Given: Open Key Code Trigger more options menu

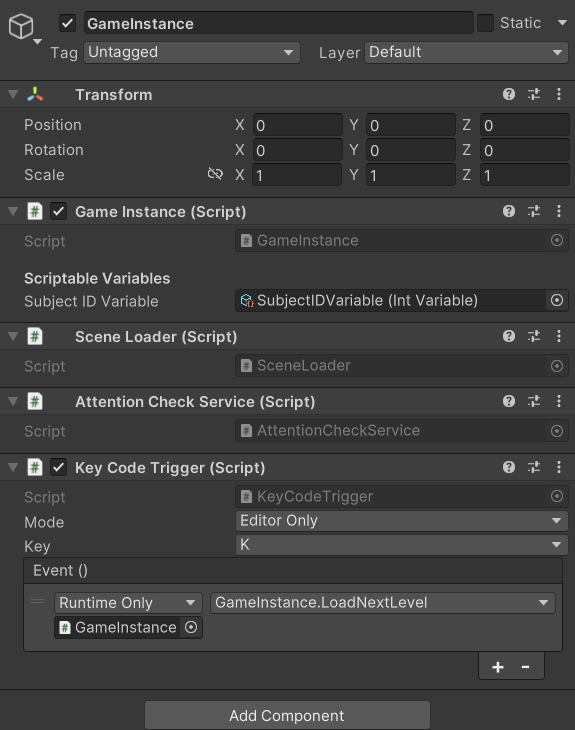Looking at the screenshot, I should [559, 467].
